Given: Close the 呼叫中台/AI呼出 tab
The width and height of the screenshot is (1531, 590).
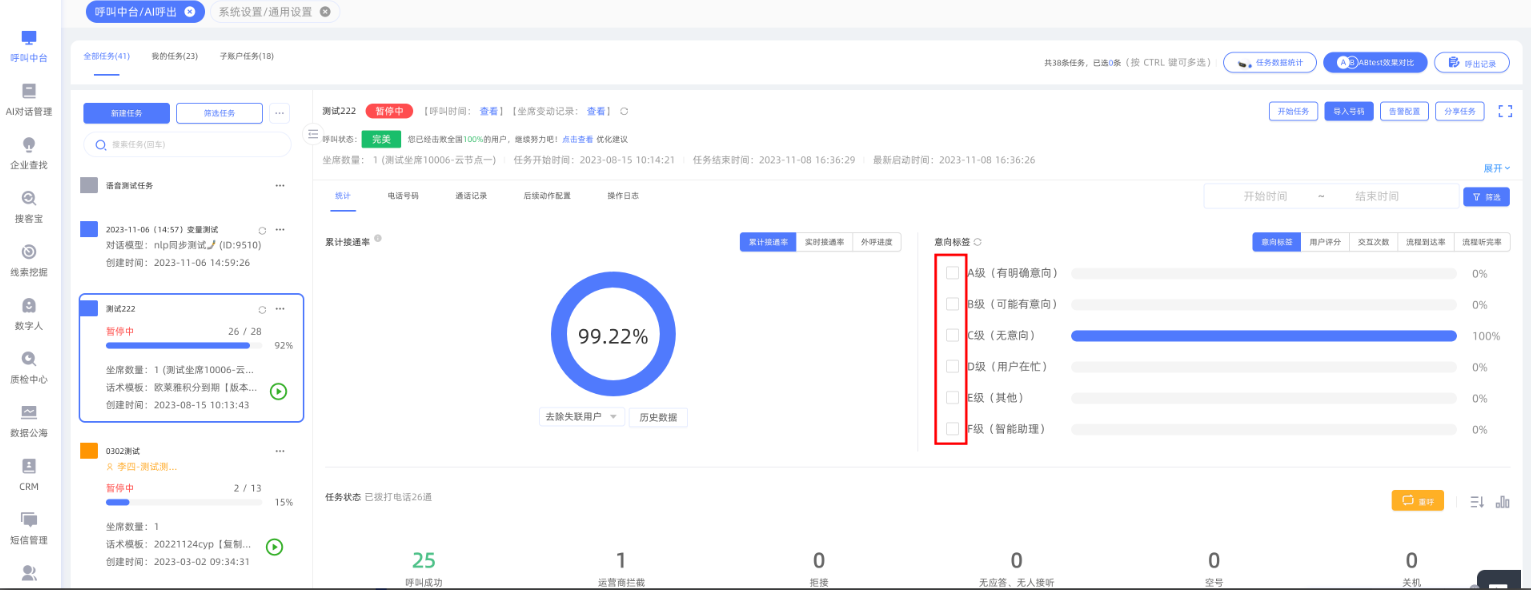Looking at the screenshot, I should point(190,12).
